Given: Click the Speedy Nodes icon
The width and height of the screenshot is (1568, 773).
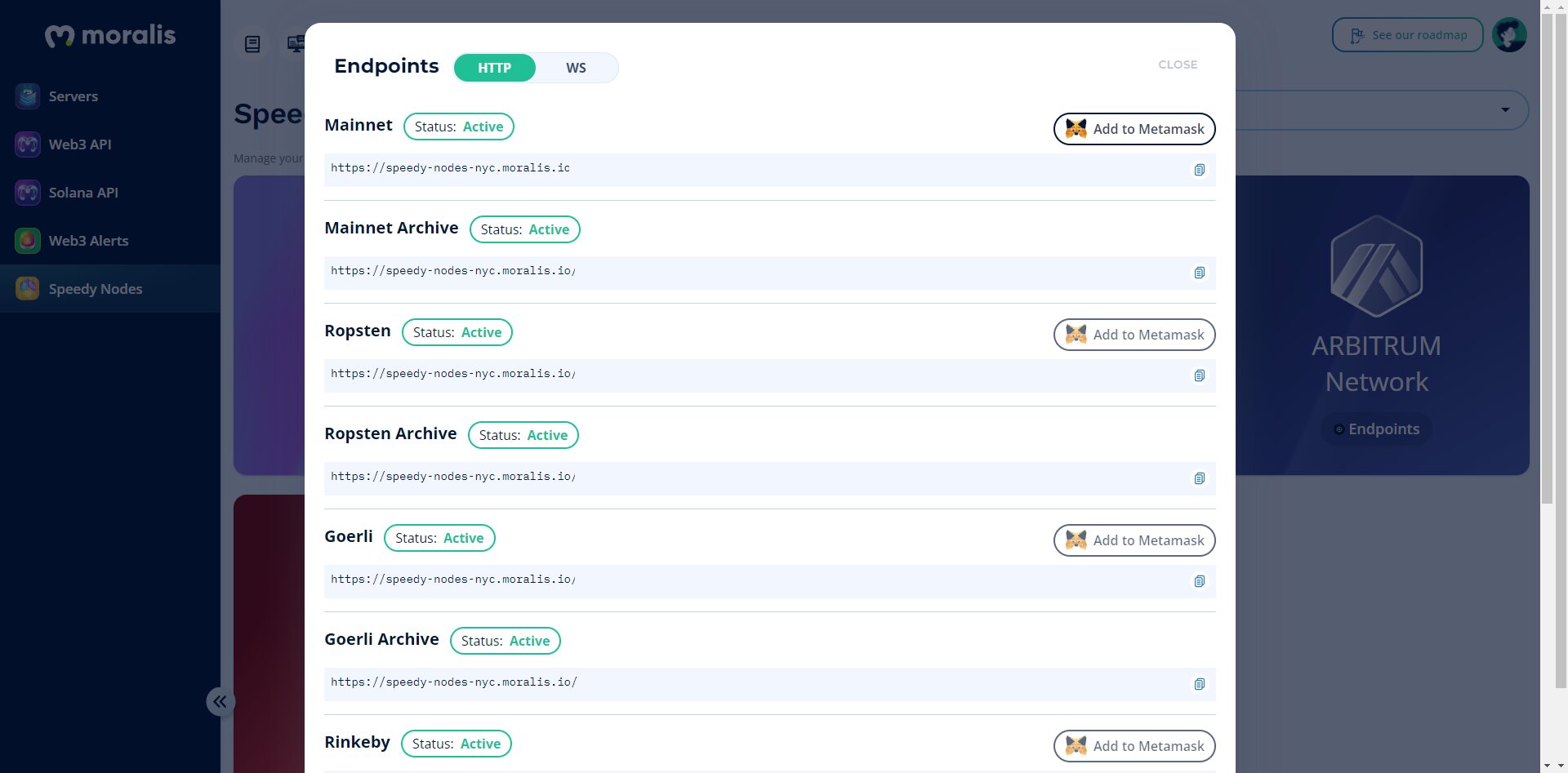Looking at the screenshot, I should 28,289.
